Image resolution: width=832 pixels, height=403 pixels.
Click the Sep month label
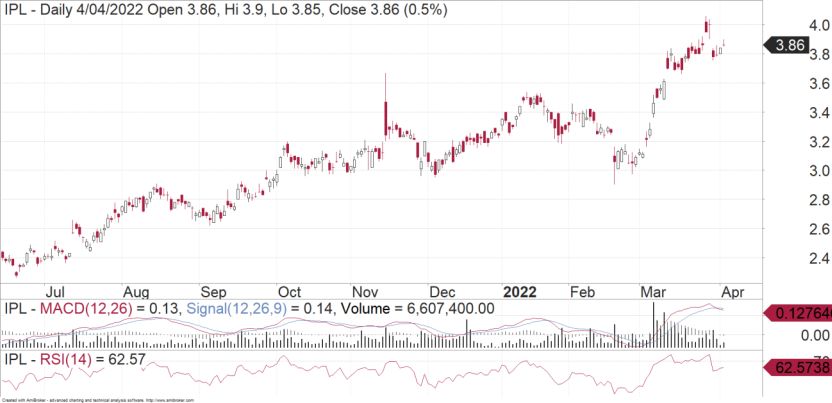pos(214,292)
